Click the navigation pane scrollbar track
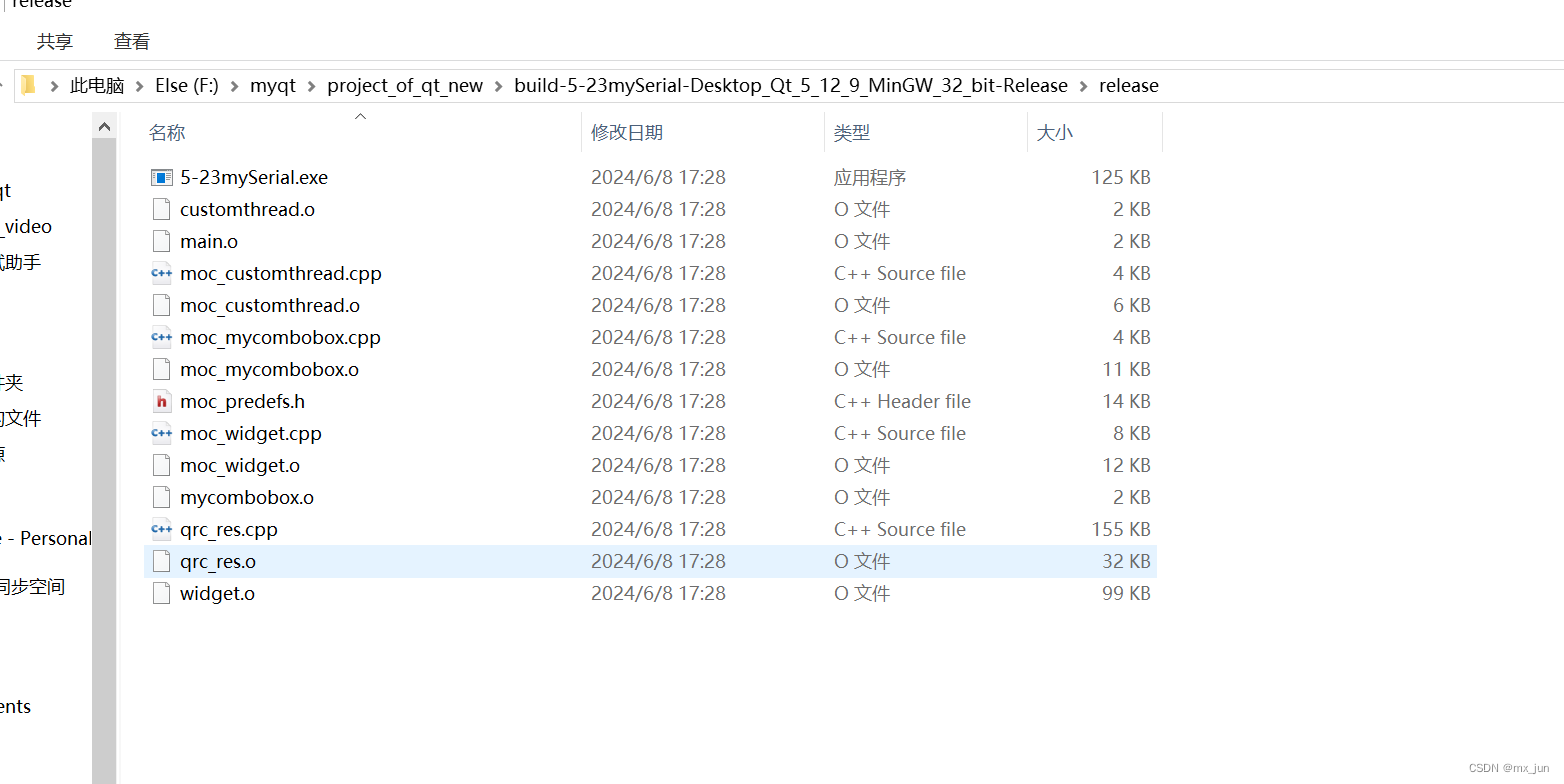1564x784 pixels. click(104, 460)
